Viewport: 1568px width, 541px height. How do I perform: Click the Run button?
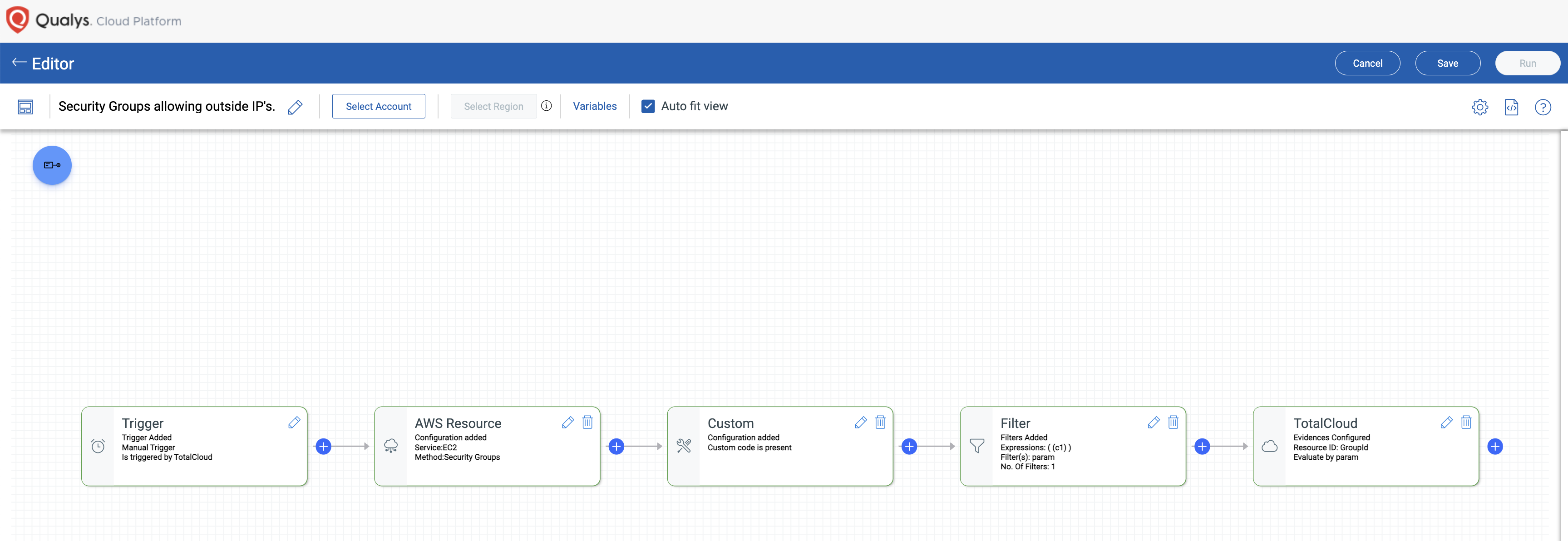pos(1527,63)
